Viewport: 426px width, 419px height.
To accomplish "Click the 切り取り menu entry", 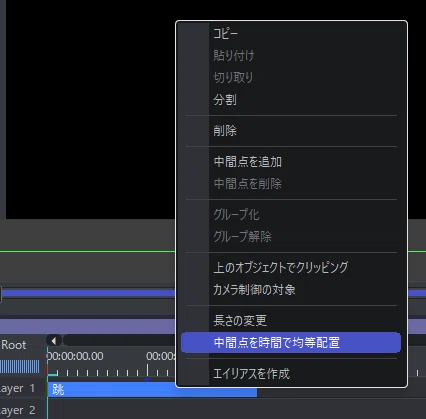I will 291,78.
